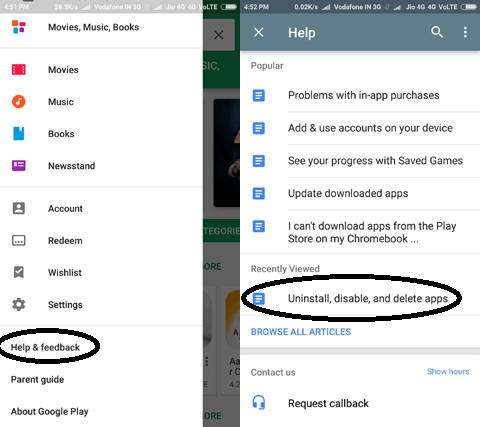Tap the Movies, Music, Books colorful grid icon
The height and width of the screenshot is (427, 480).
(x=19, y=27)
